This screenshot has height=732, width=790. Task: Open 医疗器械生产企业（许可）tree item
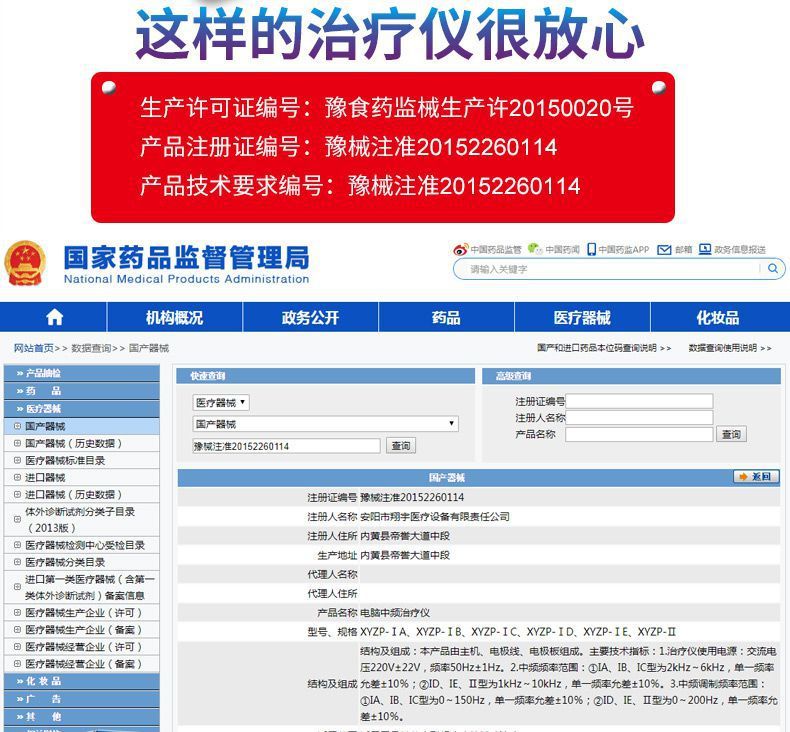point(84,613)
